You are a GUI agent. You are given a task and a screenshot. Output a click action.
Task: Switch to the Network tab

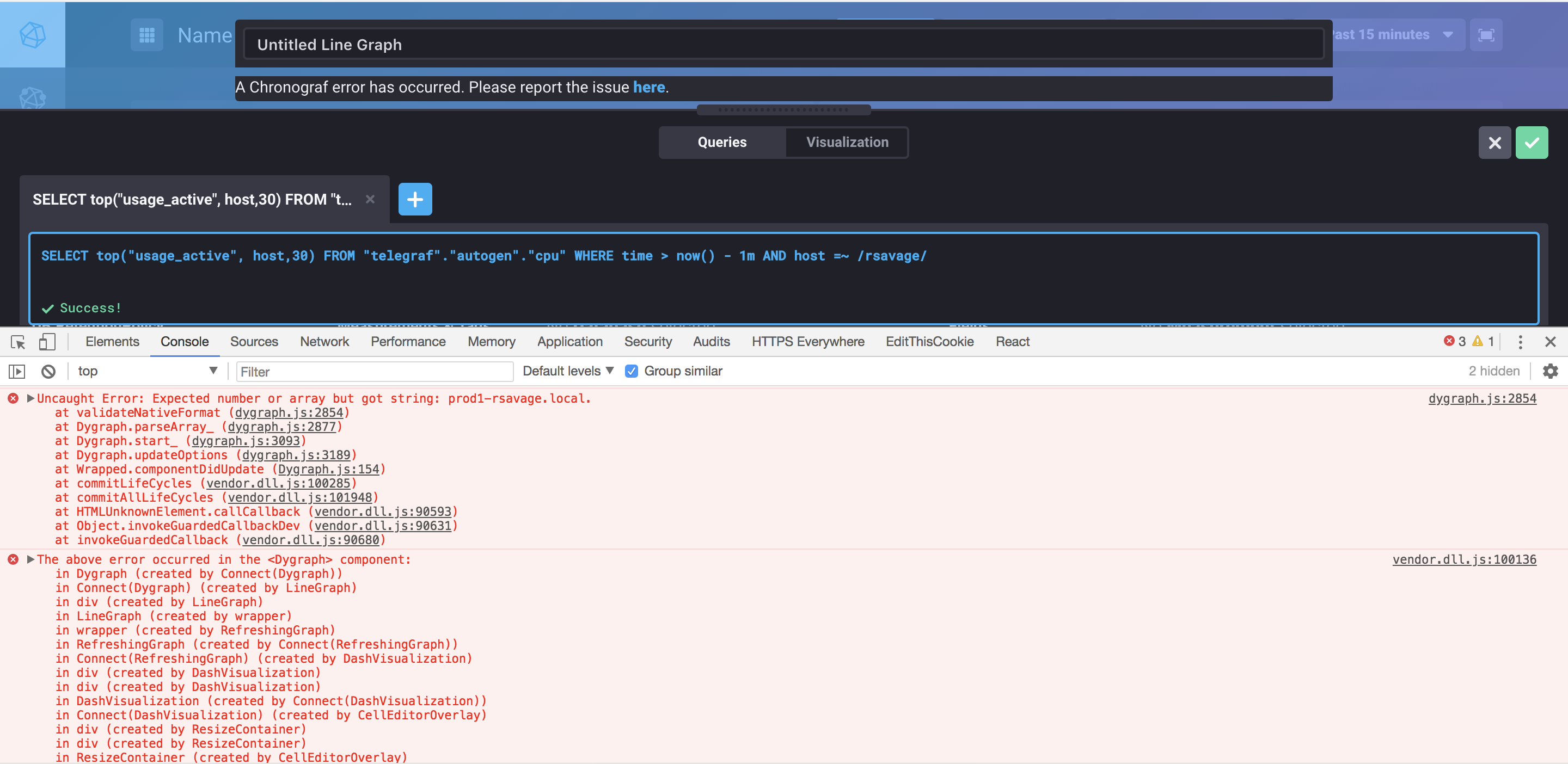tap(324, 342)
